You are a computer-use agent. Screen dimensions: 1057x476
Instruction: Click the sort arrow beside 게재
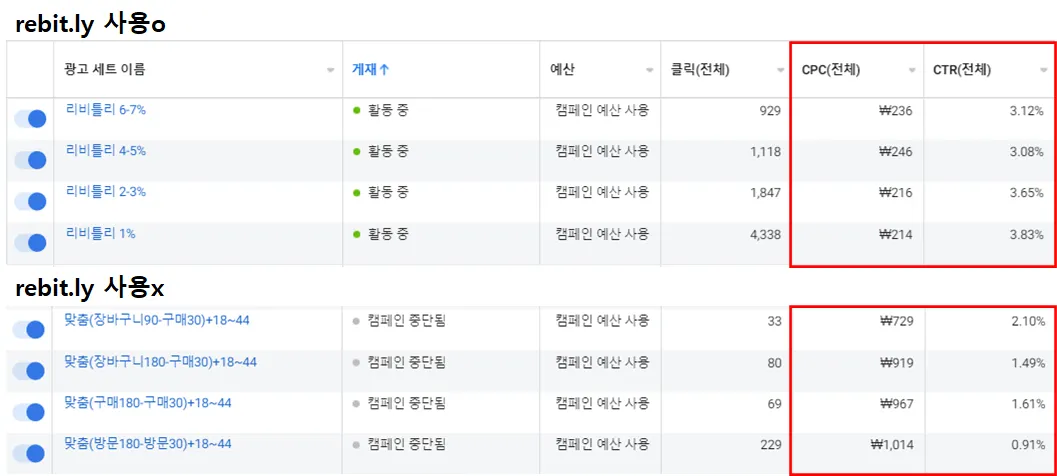(x=384, y=69)
